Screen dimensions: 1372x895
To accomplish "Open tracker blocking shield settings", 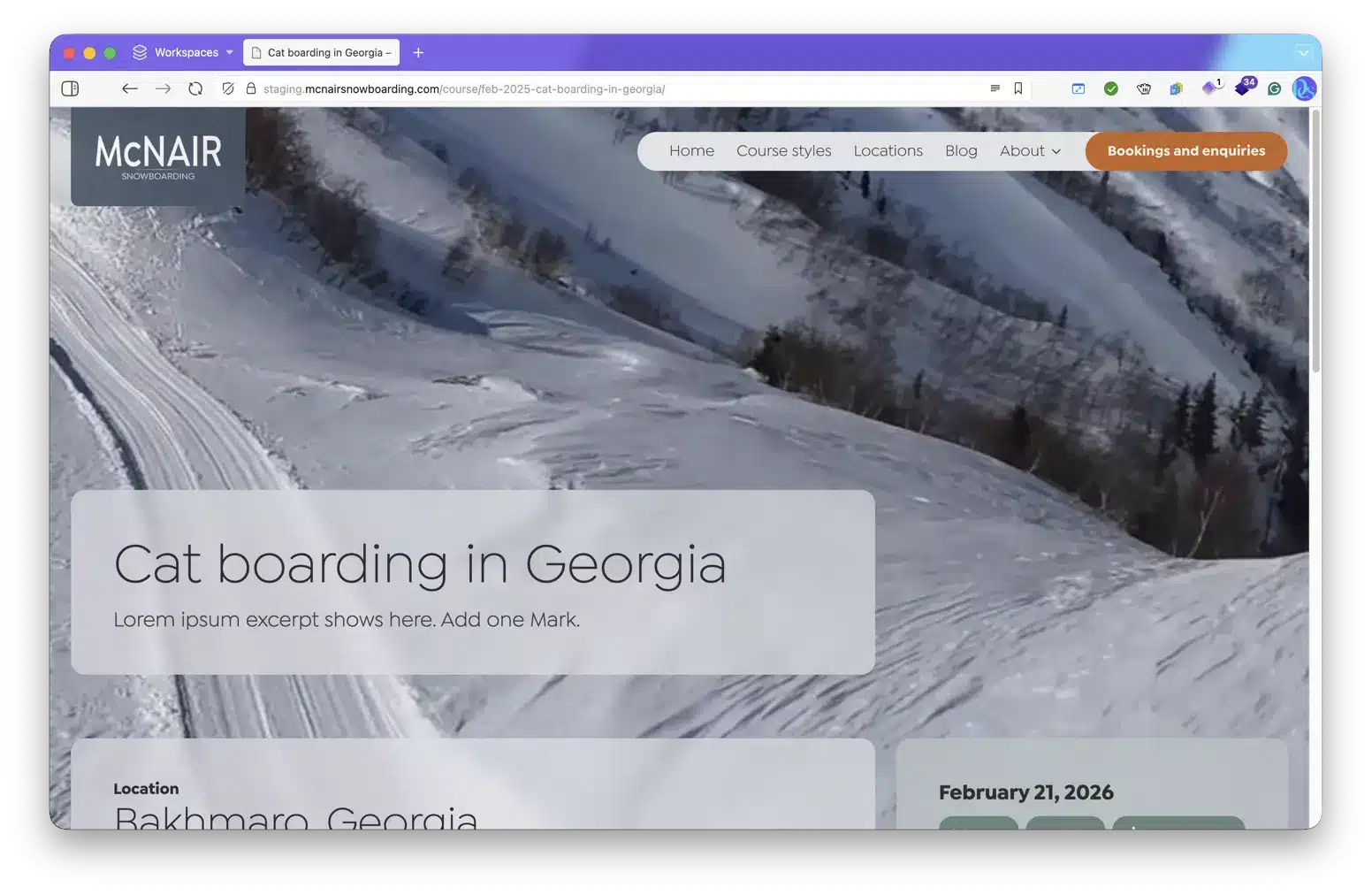I will [x=228, y=88].
